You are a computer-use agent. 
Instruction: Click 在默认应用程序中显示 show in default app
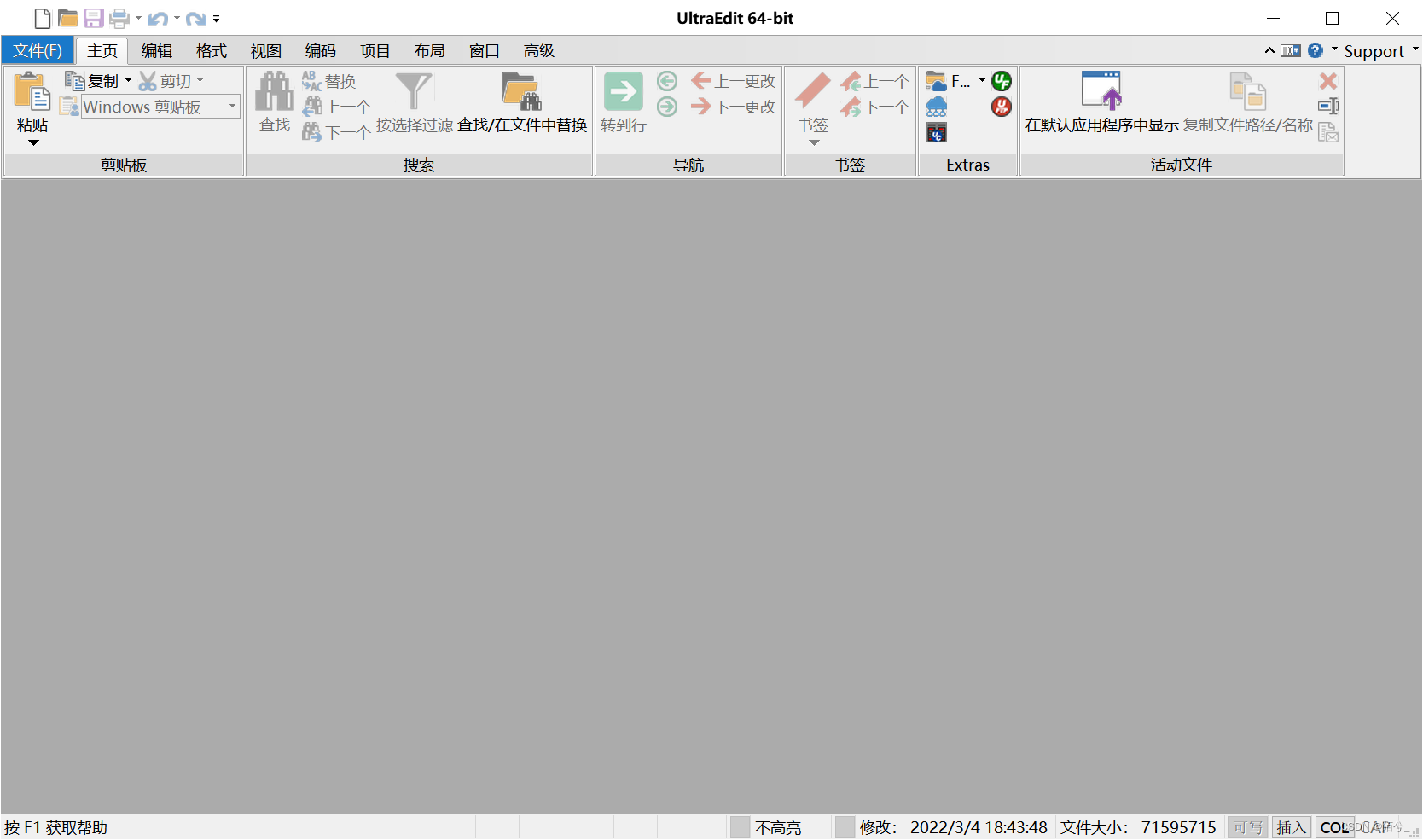point(1101,102)
